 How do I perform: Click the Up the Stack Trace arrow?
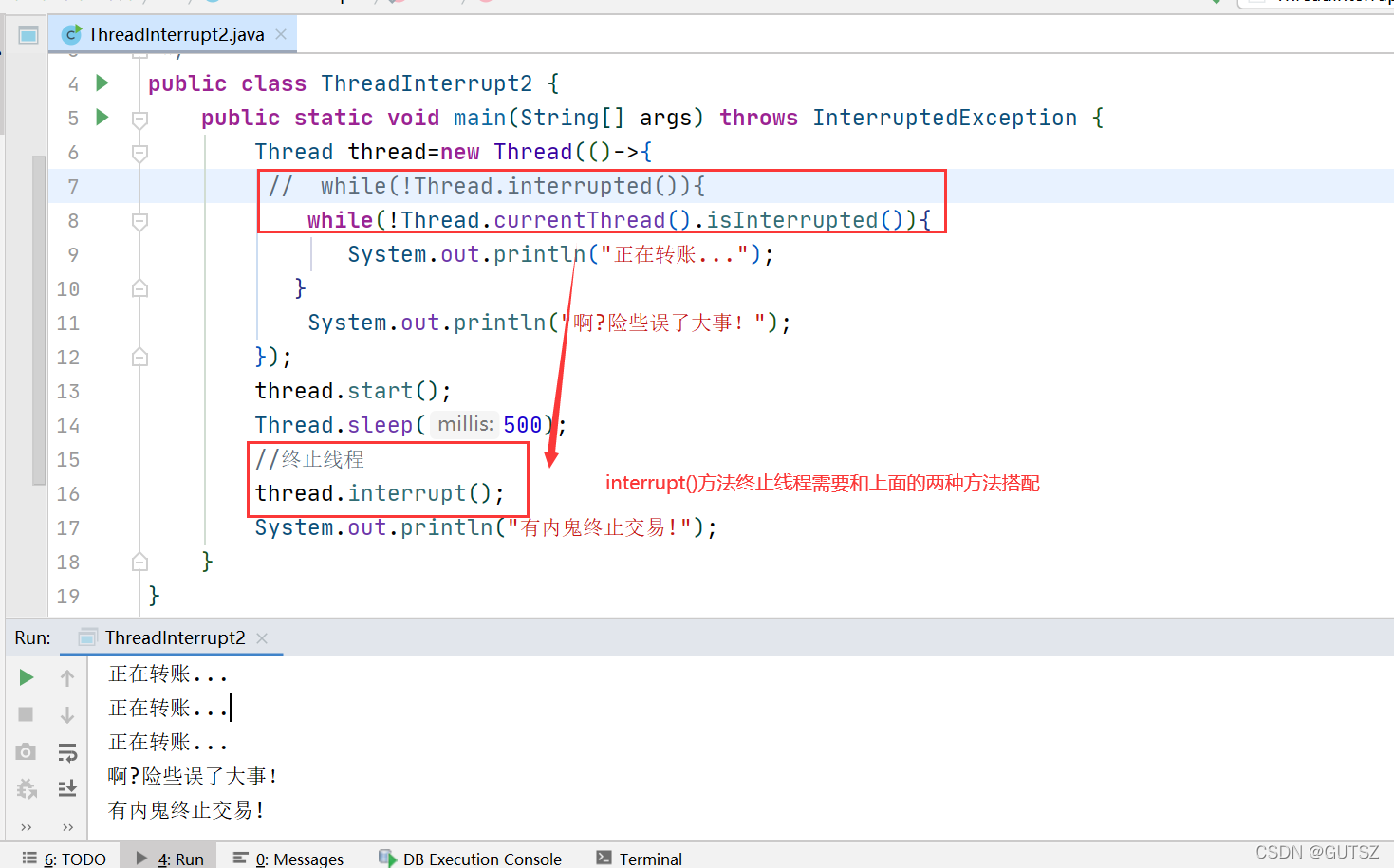tap(67, 678)
